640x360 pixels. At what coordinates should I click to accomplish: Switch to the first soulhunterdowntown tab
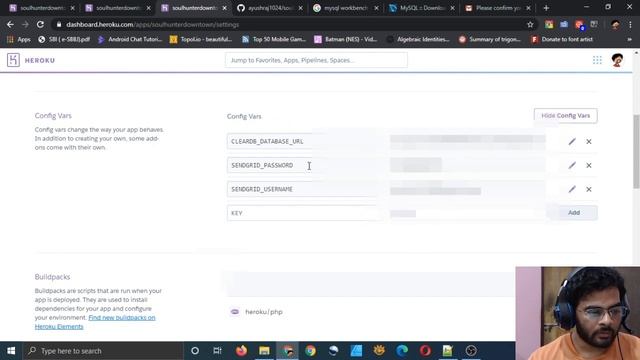tap(42, 8)
